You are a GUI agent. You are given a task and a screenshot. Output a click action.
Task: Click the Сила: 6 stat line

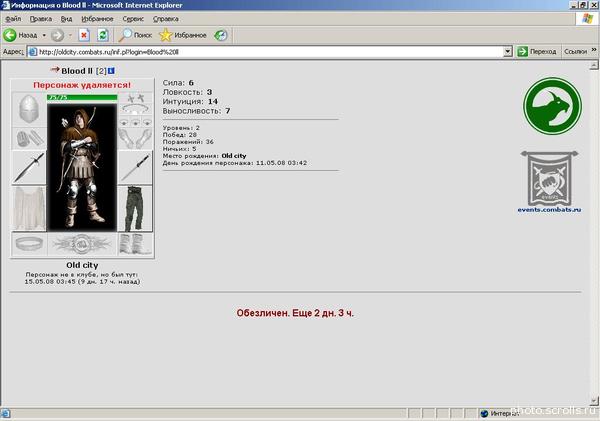(x=178, y=83)
